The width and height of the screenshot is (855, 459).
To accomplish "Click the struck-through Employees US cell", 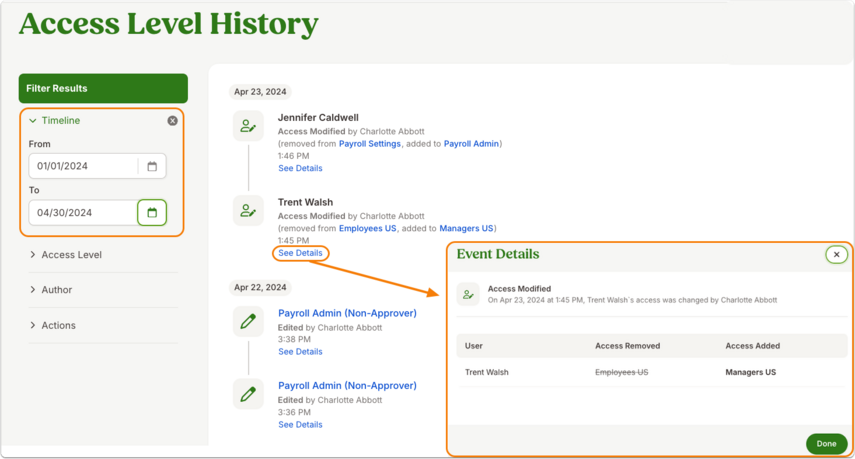I will (622, 372).
